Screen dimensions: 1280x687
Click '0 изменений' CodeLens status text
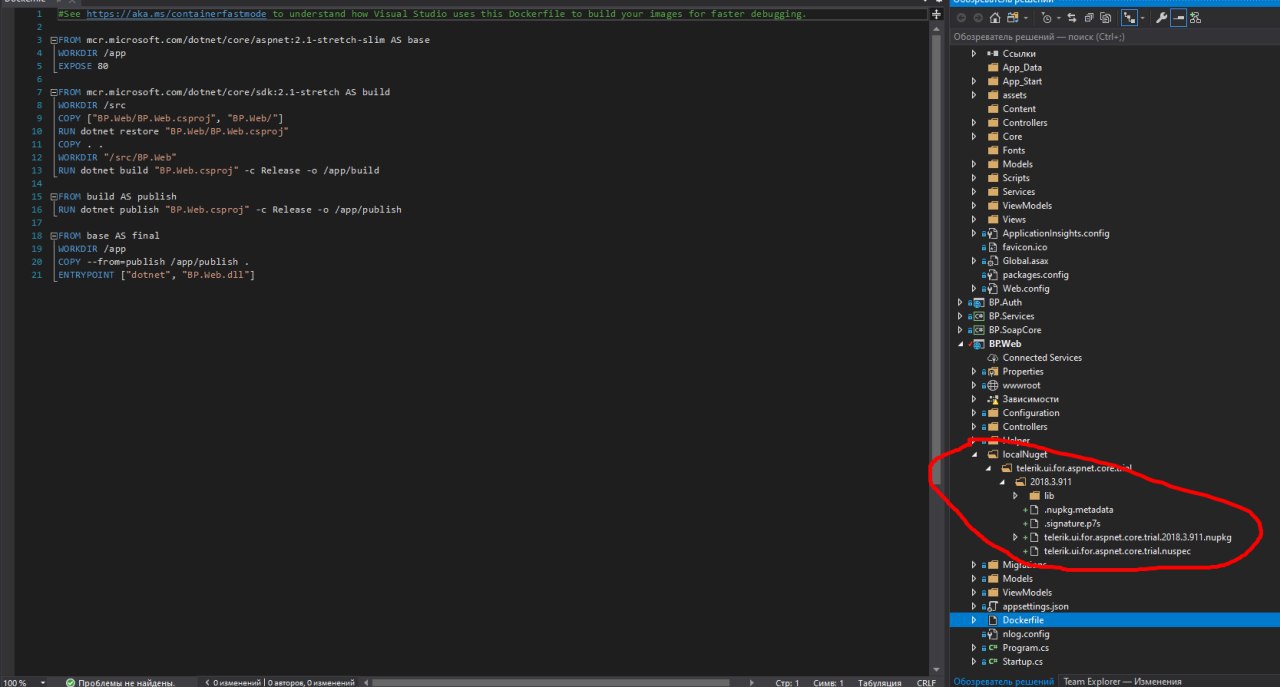(x=237, y=682)
